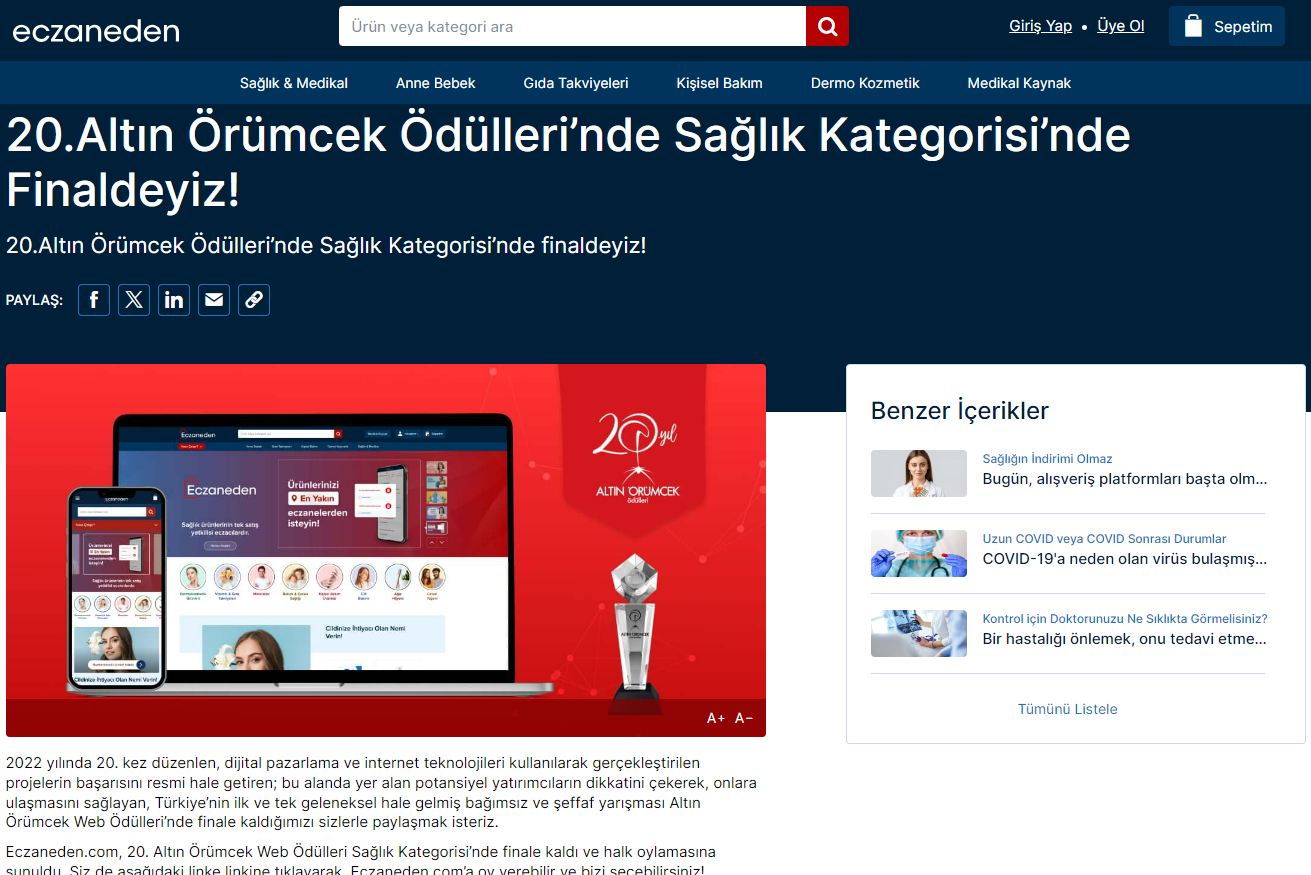The image size is (1311, 875).
Task: Share the article via email icon
Action: (214, 300)
